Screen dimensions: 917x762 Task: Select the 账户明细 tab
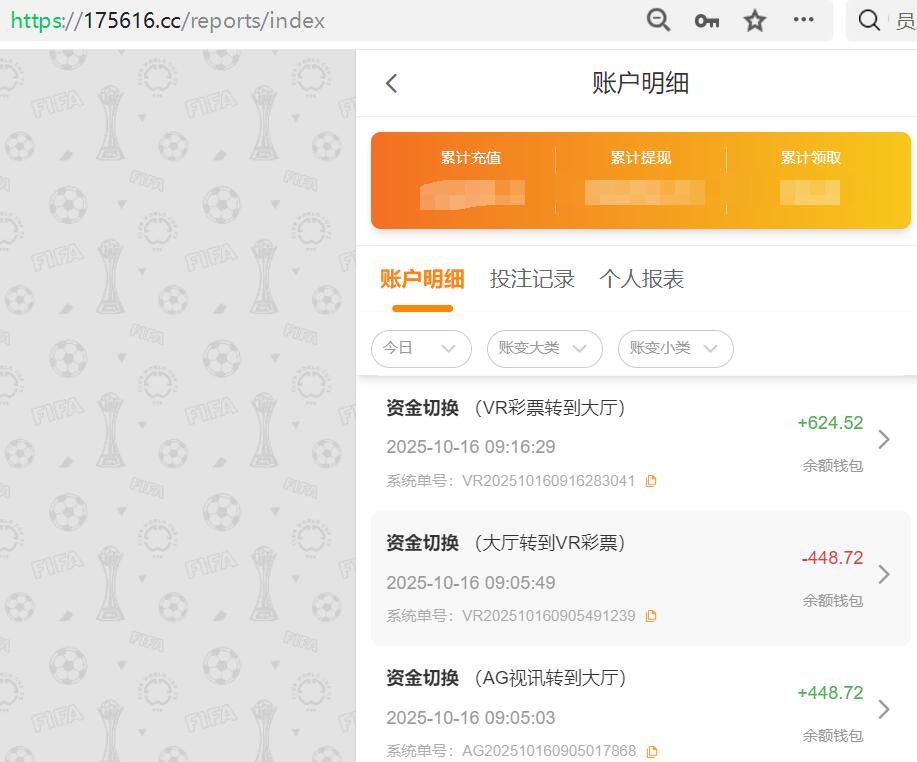421,279
